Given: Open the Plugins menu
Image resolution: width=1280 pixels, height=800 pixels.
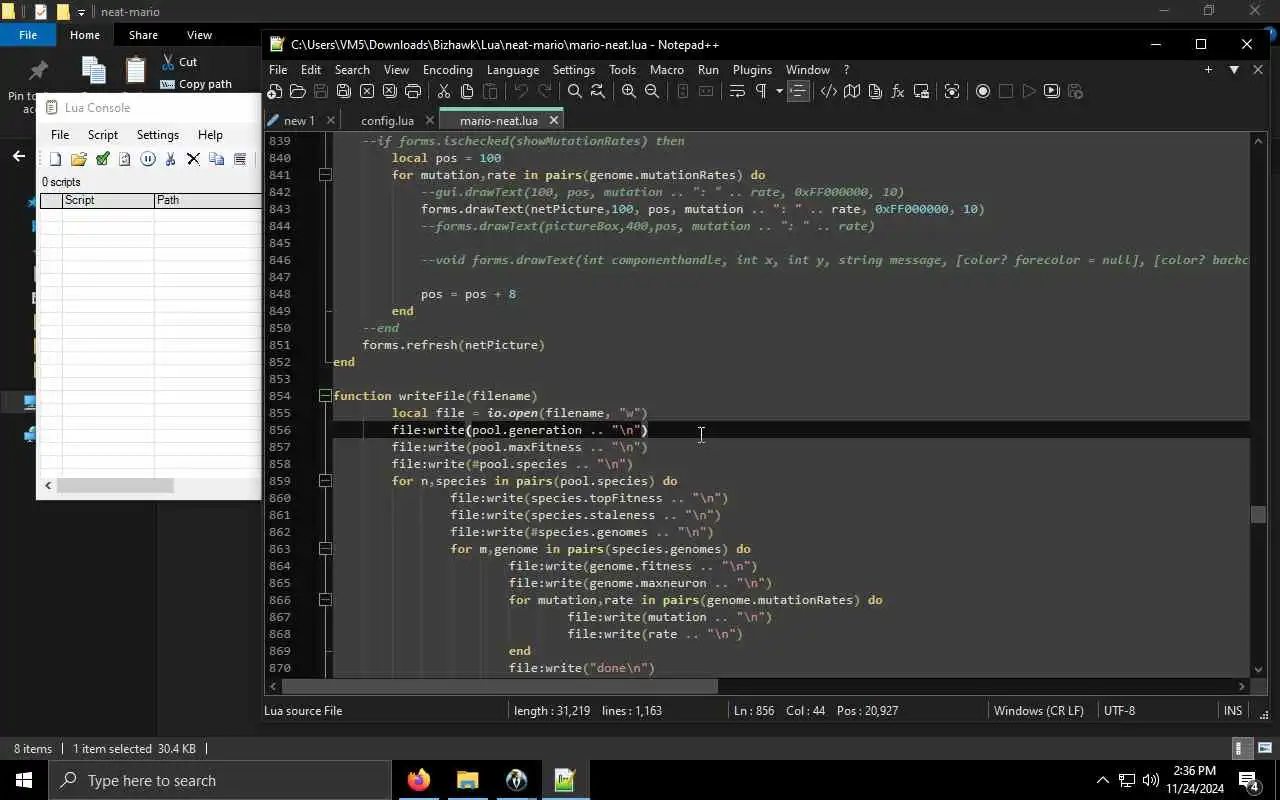Looking at the screenshot, I should pos(752,70).
